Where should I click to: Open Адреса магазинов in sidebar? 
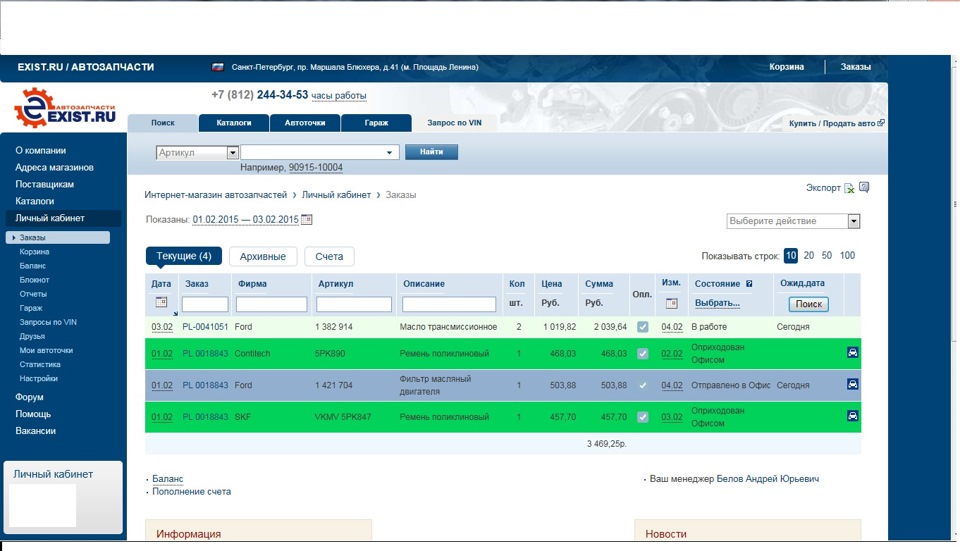(54, 167)
